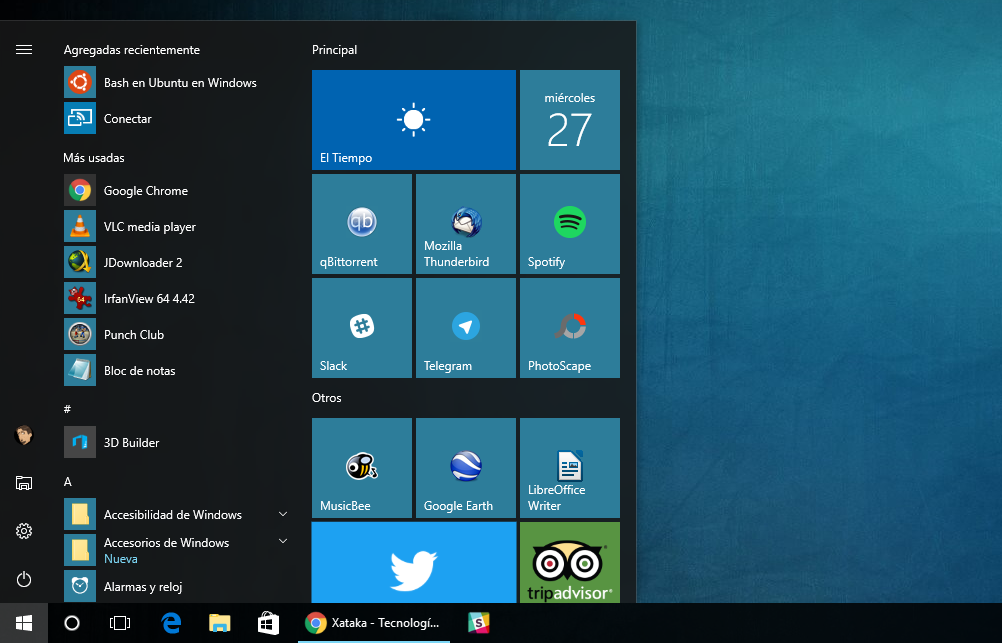1002x643 pixels.
Task: Open Windows Store from taskbar
Action: tap(268, 623)
